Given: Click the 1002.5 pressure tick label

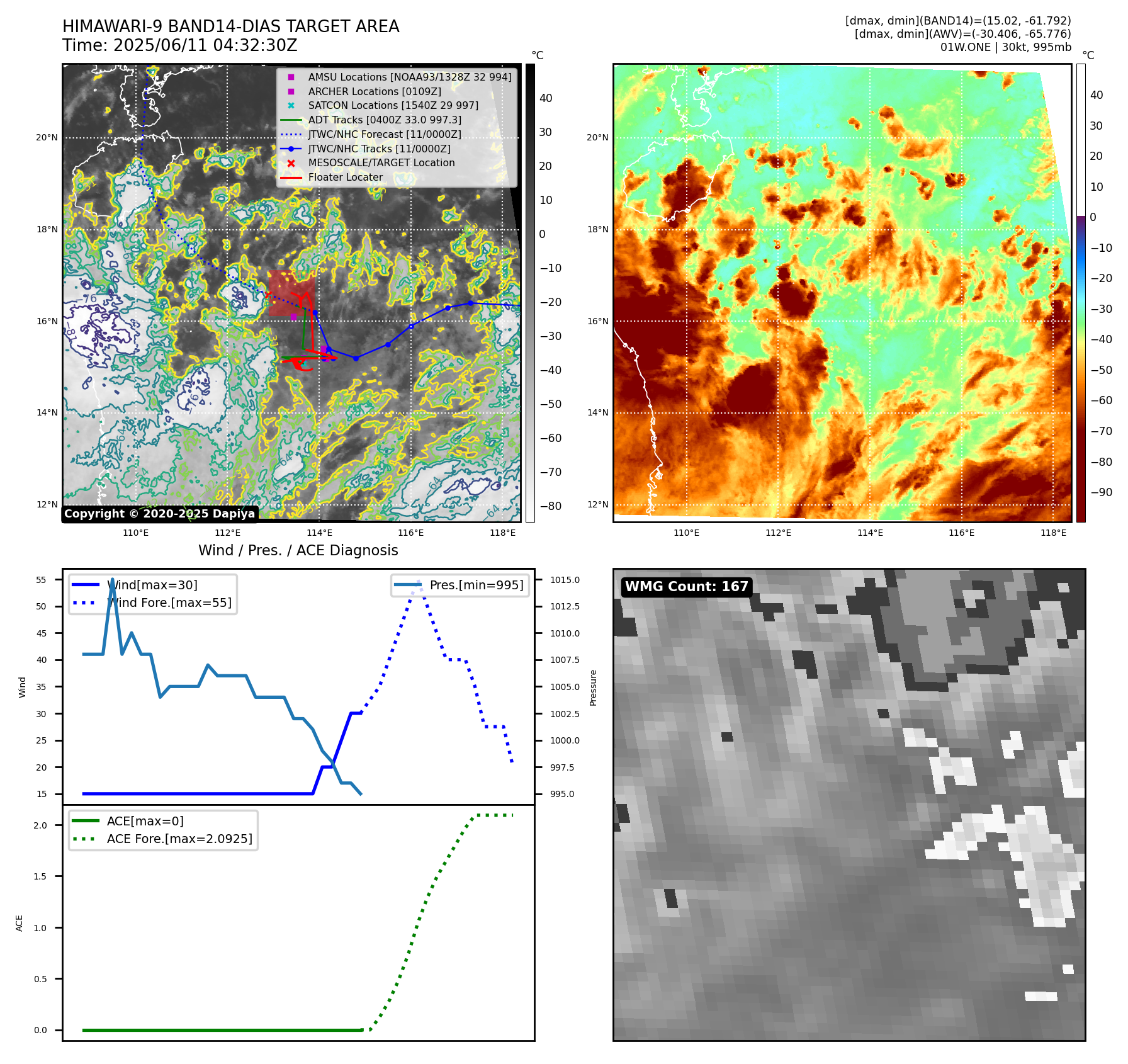Looking at the screenshot, I should (565, 714).
